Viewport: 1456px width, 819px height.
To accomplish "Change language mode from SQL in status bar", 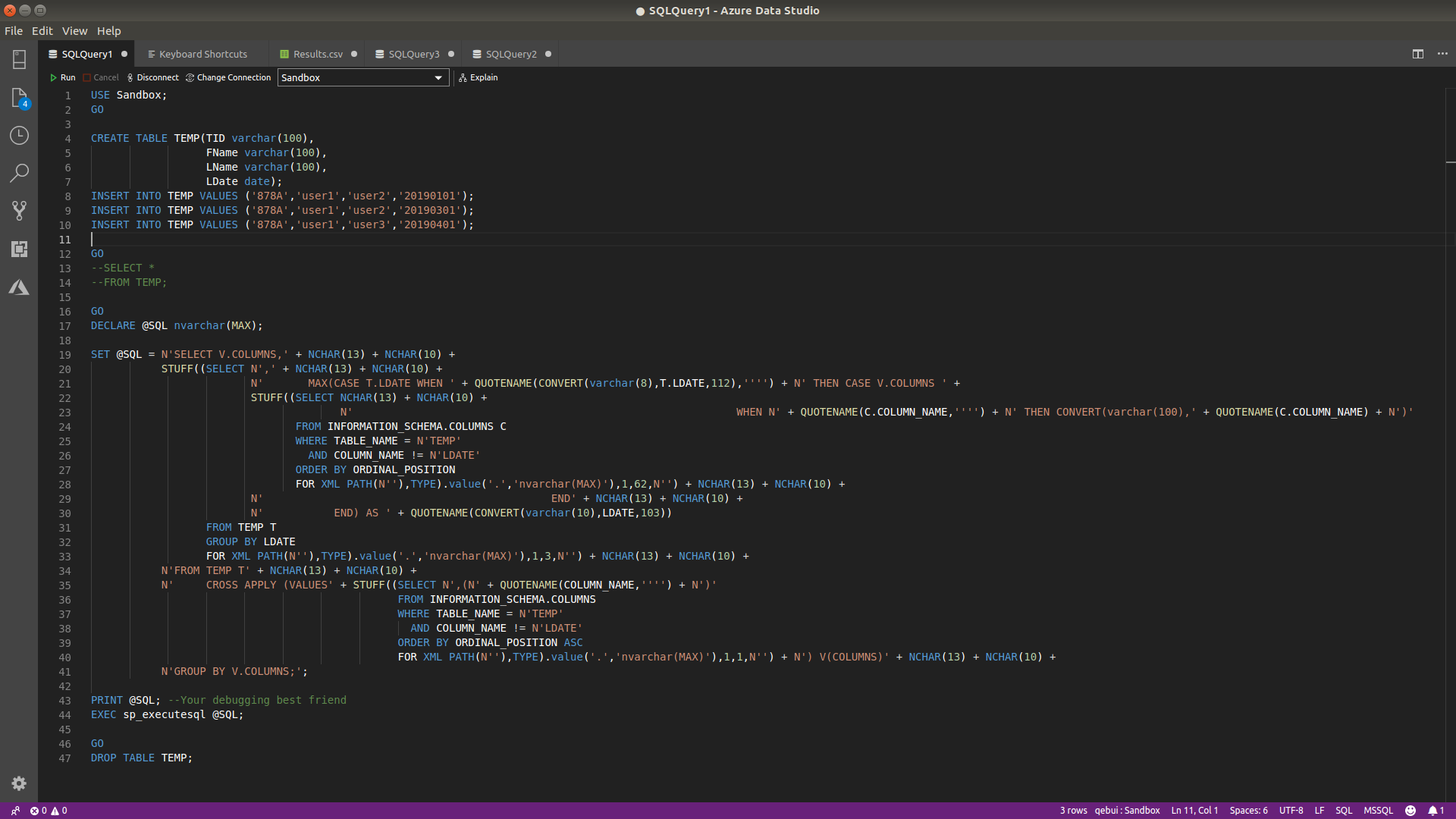I will [x=1343, y=810].
